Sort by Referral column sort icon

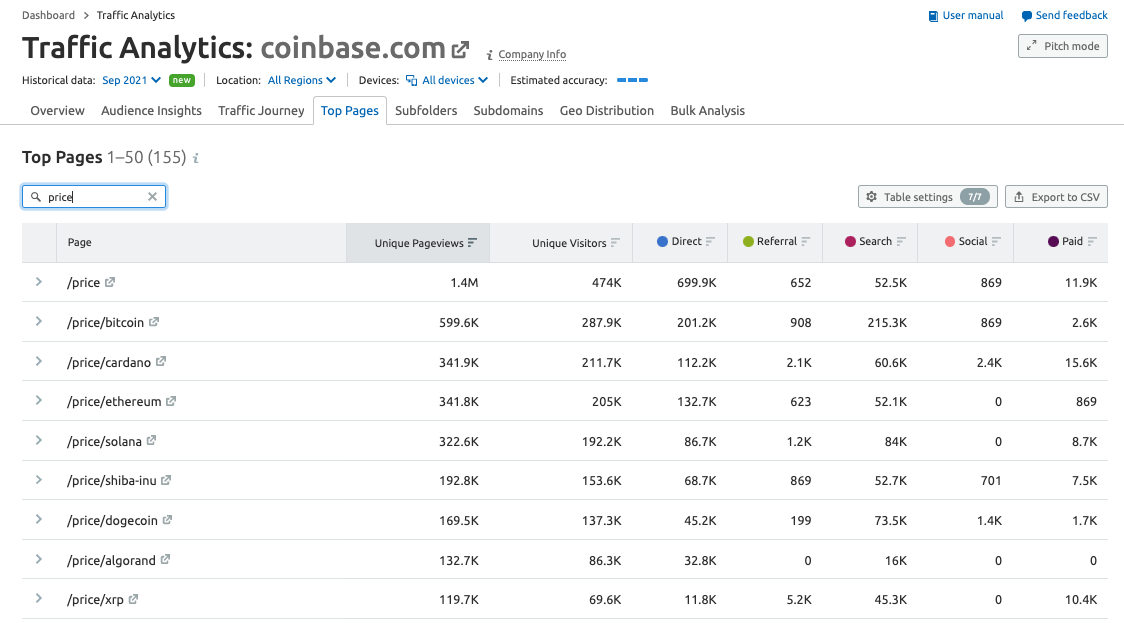[x=806, y=242]
